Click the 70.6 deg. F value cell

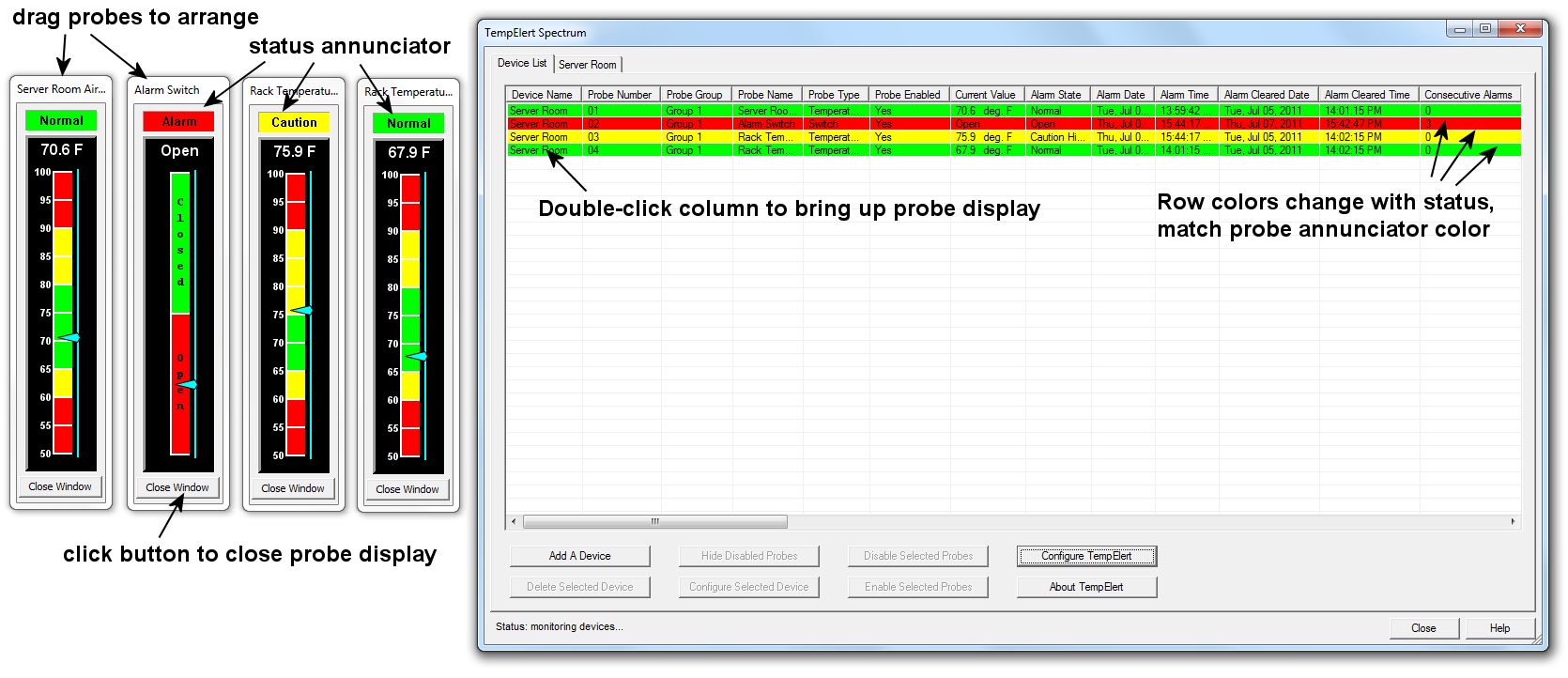tap(987, 111)
